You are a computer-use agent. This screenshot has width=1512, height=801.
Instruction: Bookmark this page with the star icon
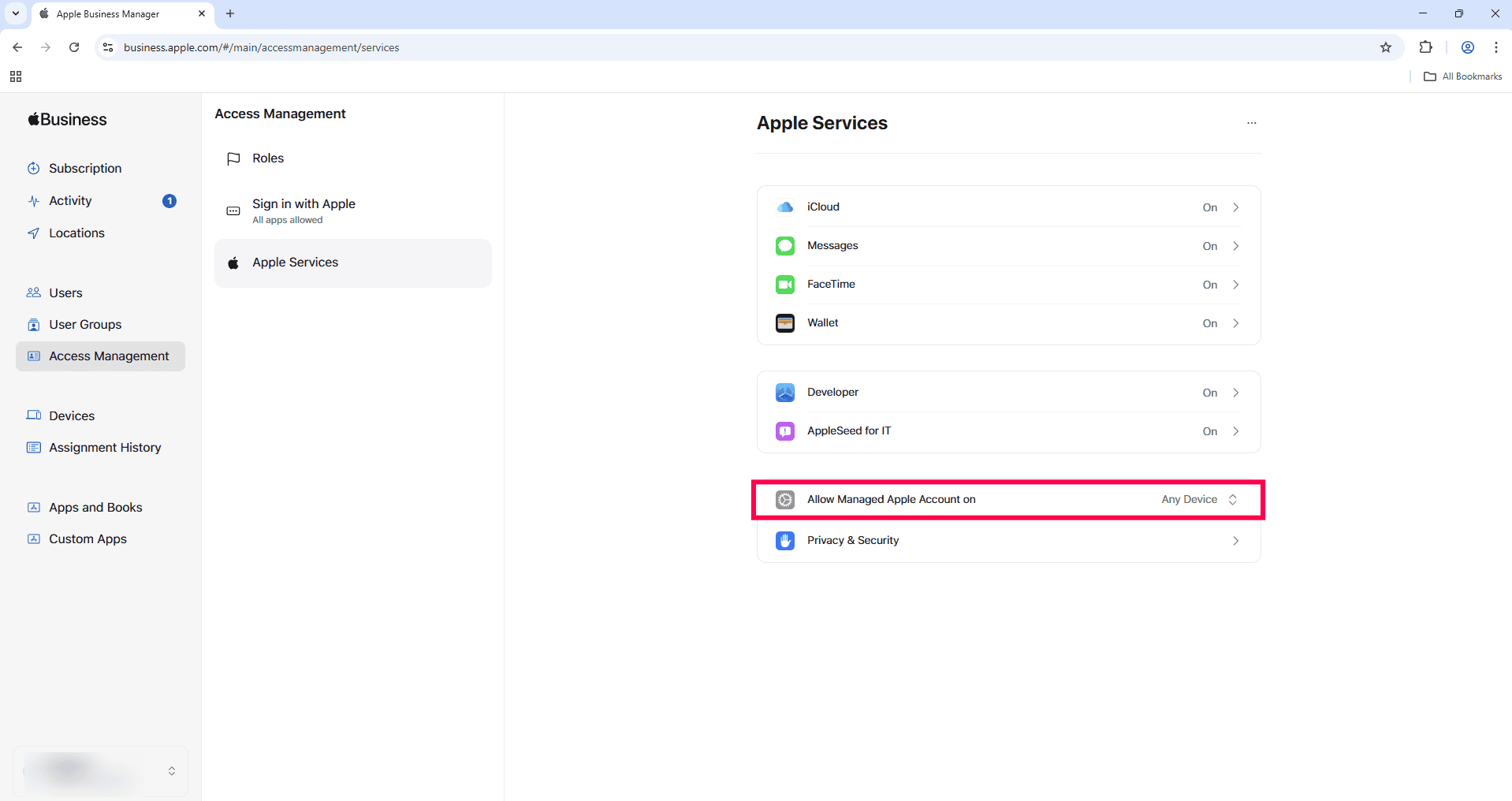tap(1386, 47)
